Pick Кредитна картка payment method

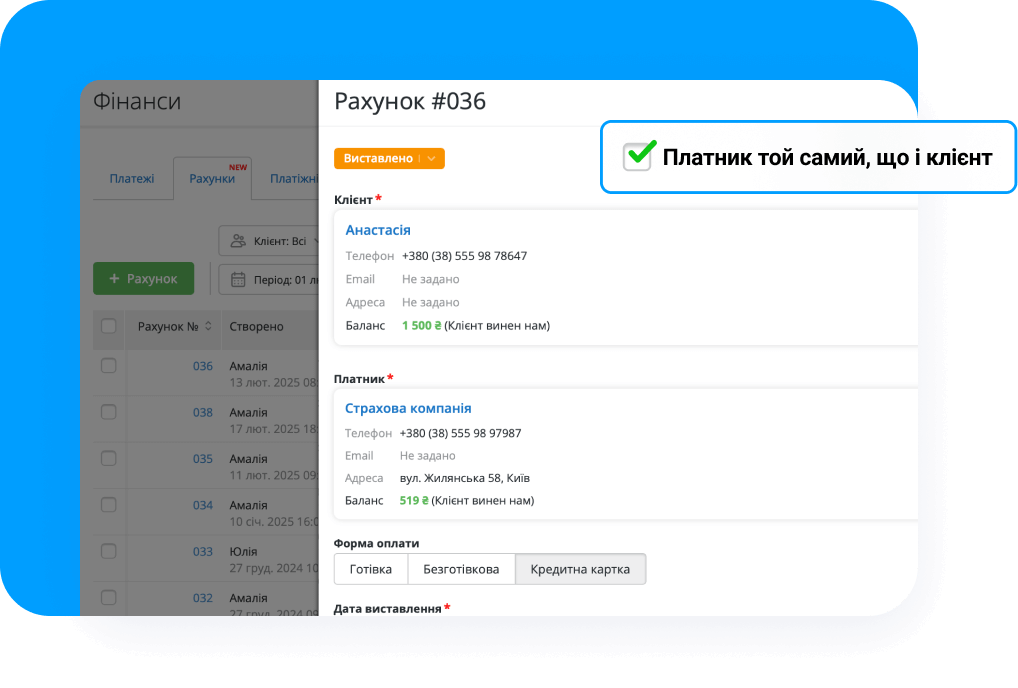click(x=580, y=569)
